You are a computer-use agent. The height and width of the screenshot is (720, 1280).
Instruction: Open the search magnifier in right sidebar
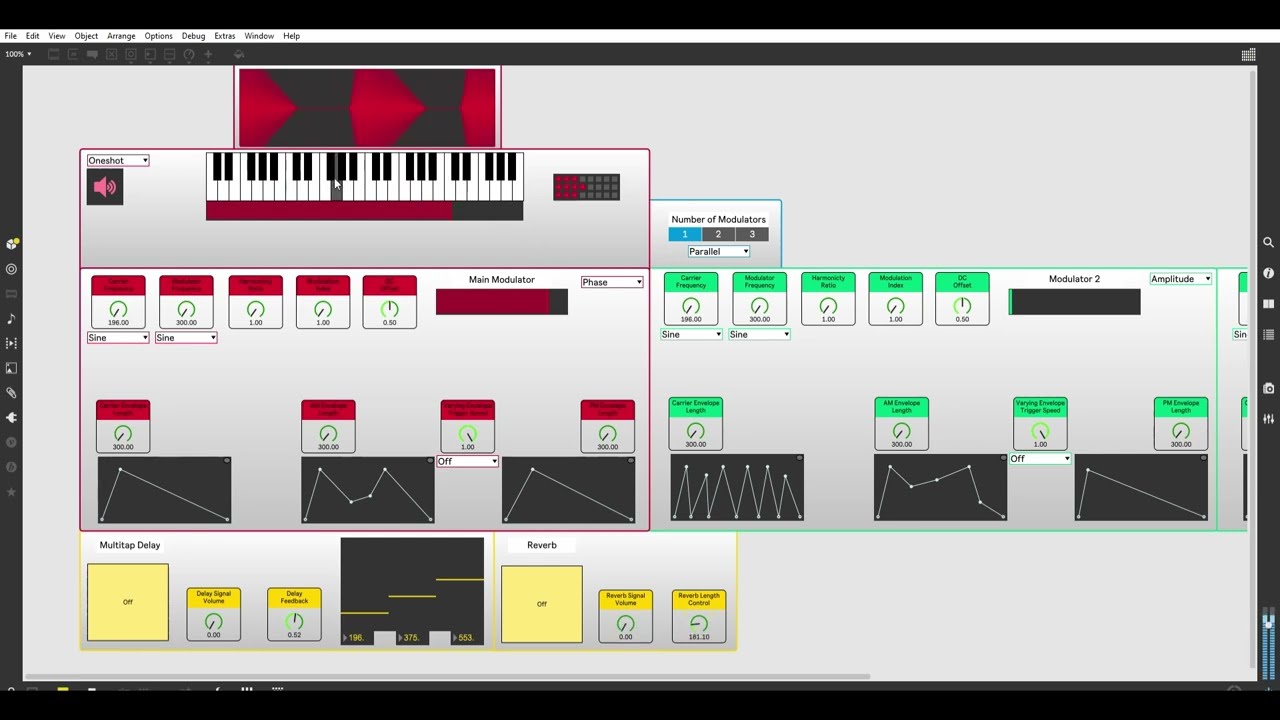1268,242
